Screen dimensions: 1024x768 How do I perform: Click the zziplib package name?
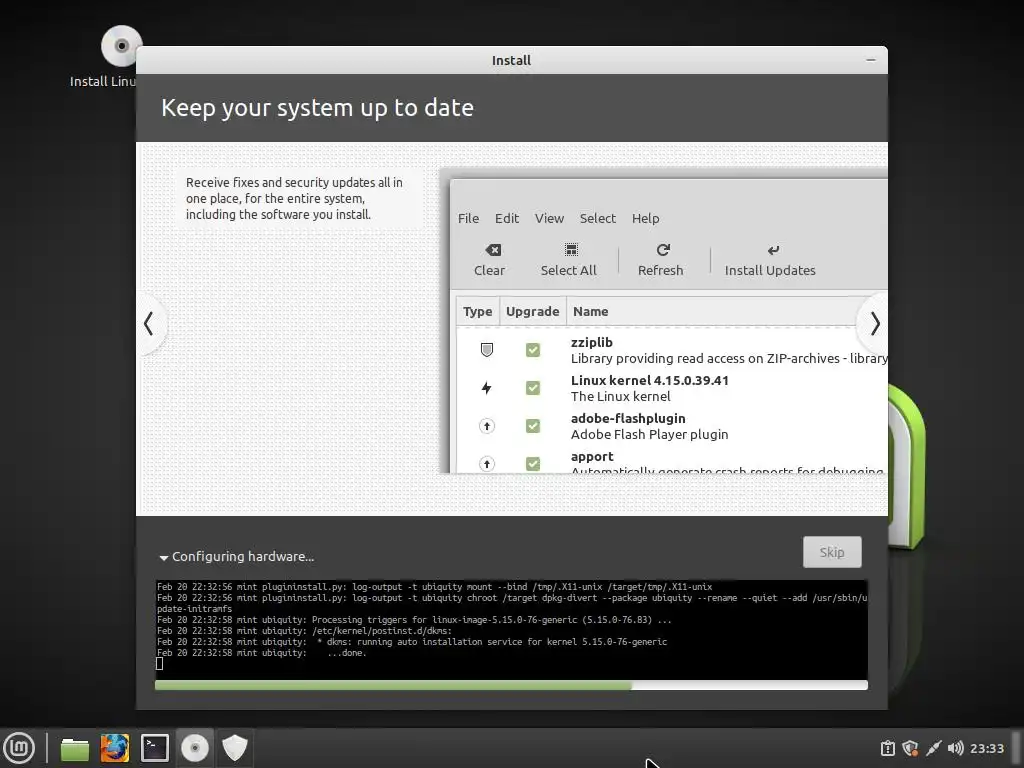tap(592, 342)
